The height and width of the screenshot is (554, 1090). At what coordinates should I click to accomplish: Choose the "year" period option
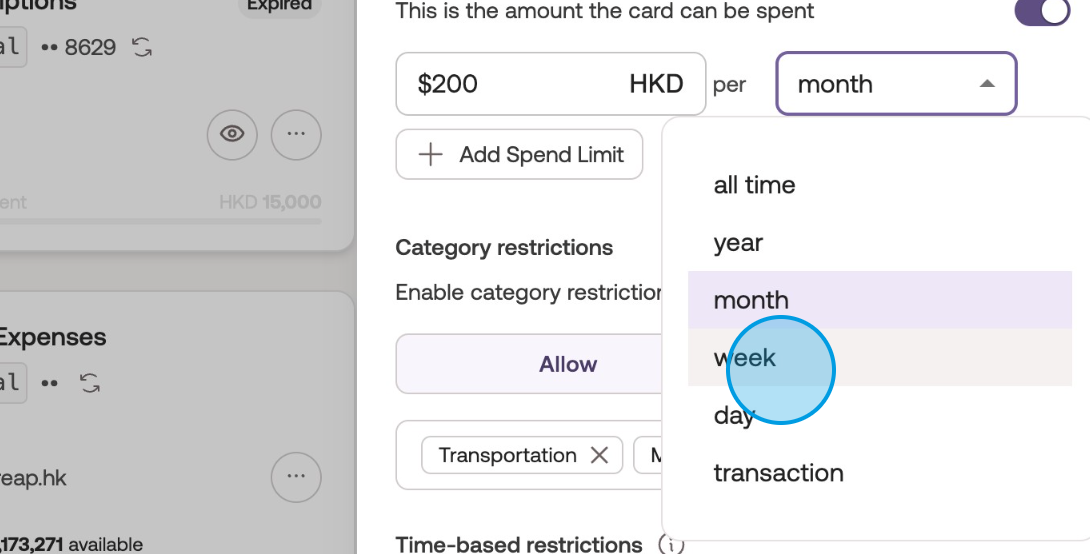(738, 243)
